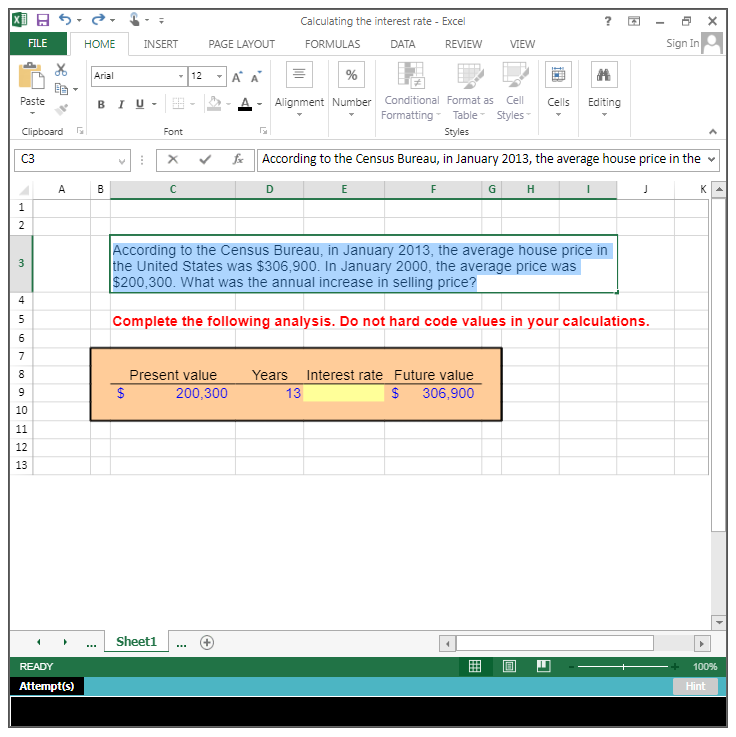Confirm the entry with the checkmark icon
Screen dimensions: 736x737
point(205,159)
